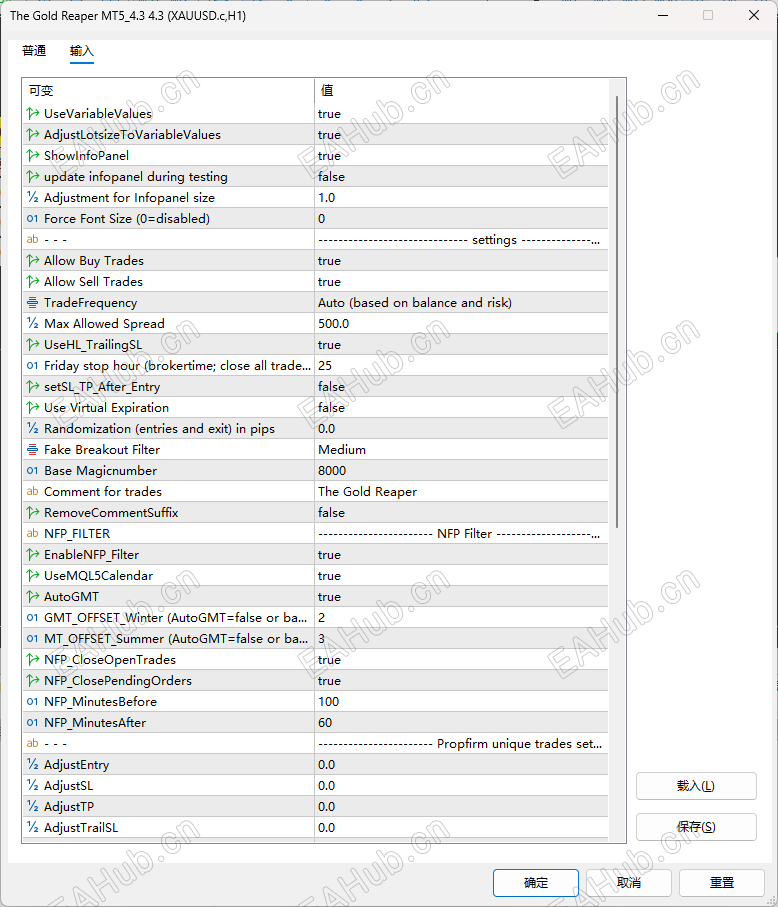Click the boolean icon beside Use Virtual Expiration
Image resolution: width=778 pixels, height=907 pixels.
[x=32, y=408]
